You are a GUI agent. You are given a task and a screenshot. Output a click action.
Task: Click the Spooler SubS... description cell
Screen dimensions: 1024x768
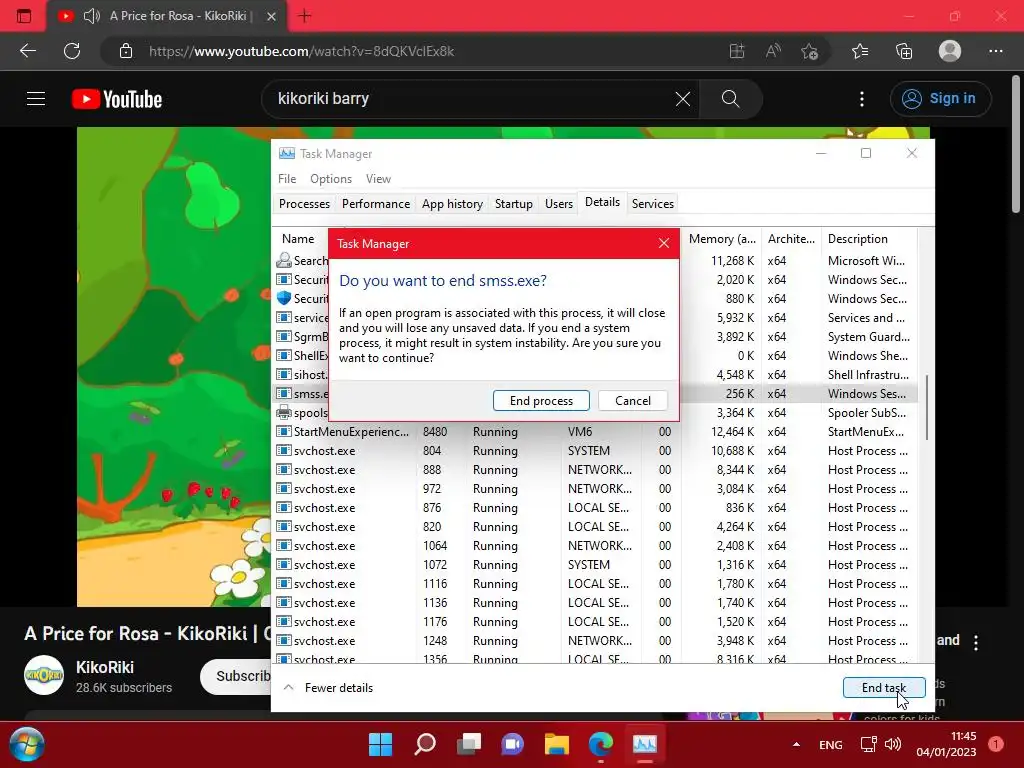point(867,413)
